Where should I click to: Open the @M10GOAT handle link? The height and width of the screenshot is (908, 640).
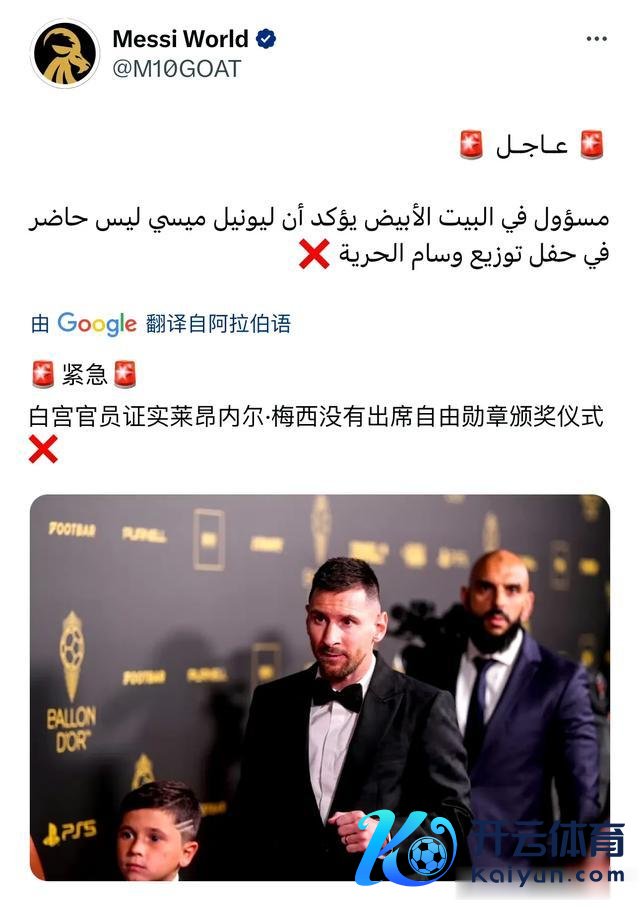click(x=177, y=69)
